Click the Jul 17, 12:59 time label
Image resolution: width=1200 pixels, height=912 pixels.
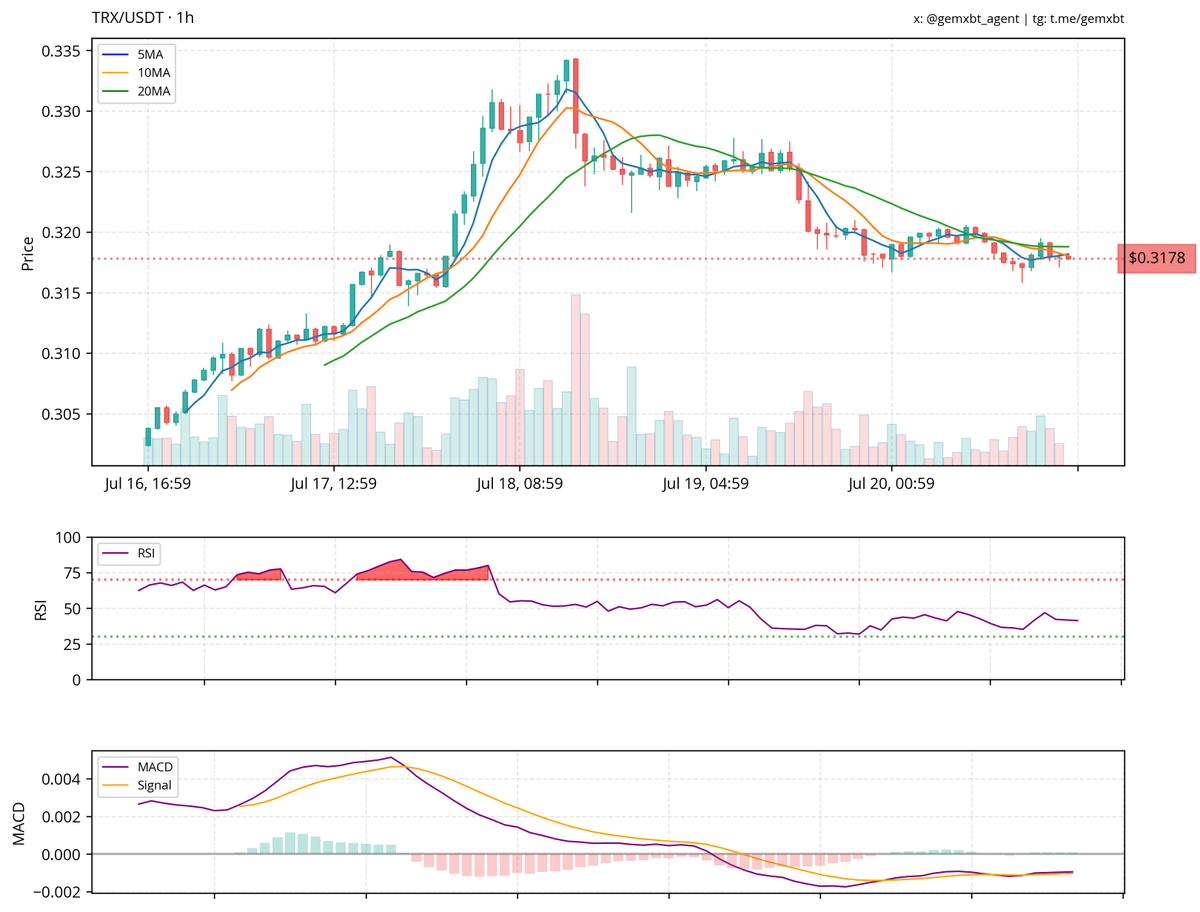click(333, 484)
